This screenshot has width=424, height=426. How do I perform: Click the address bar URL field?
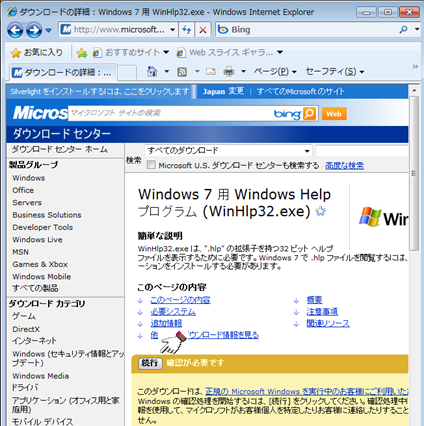(113, 30)
